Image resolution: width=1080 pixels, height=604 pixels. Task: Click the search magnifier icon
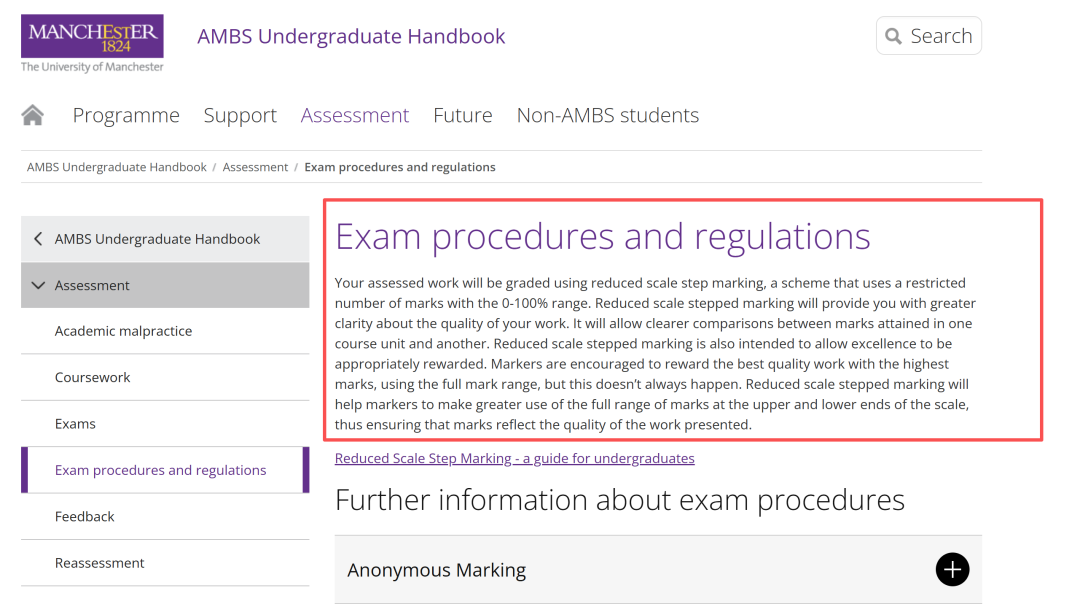pos(893,37)
